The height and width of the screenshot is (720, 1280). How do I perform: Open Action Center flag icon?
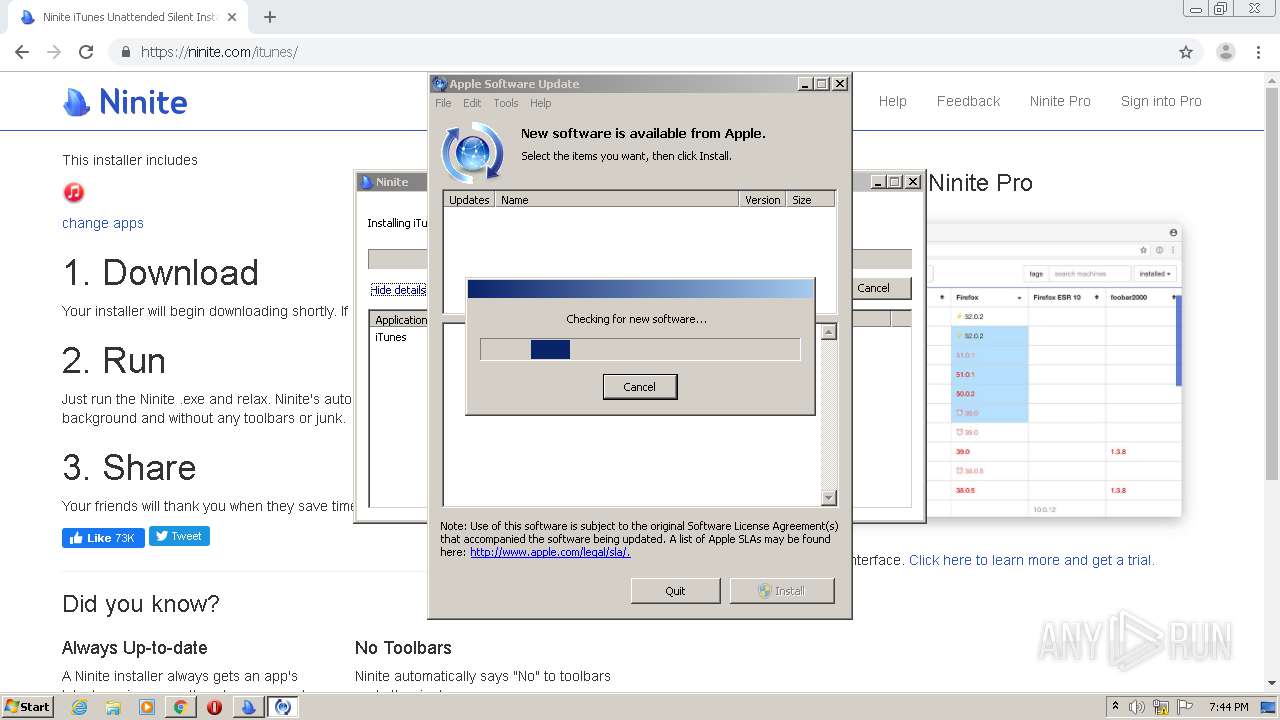tap(1186, 707)
